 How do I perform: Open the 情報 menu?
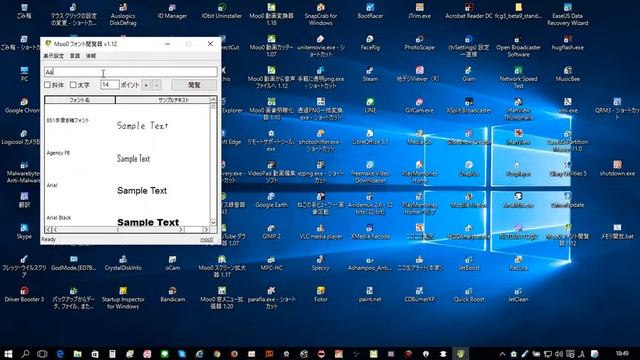click(x=91, y=56)
